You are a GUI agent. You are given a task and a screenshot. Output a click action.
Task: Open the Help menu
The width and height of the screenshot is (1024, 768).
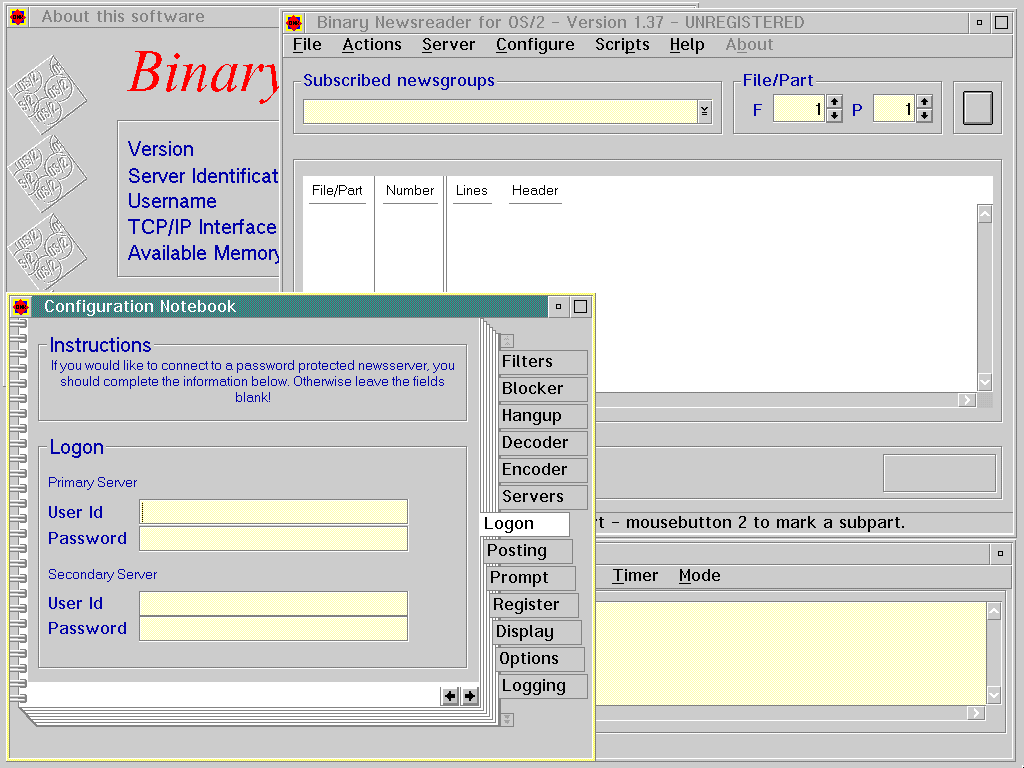[x=686, y=44]
